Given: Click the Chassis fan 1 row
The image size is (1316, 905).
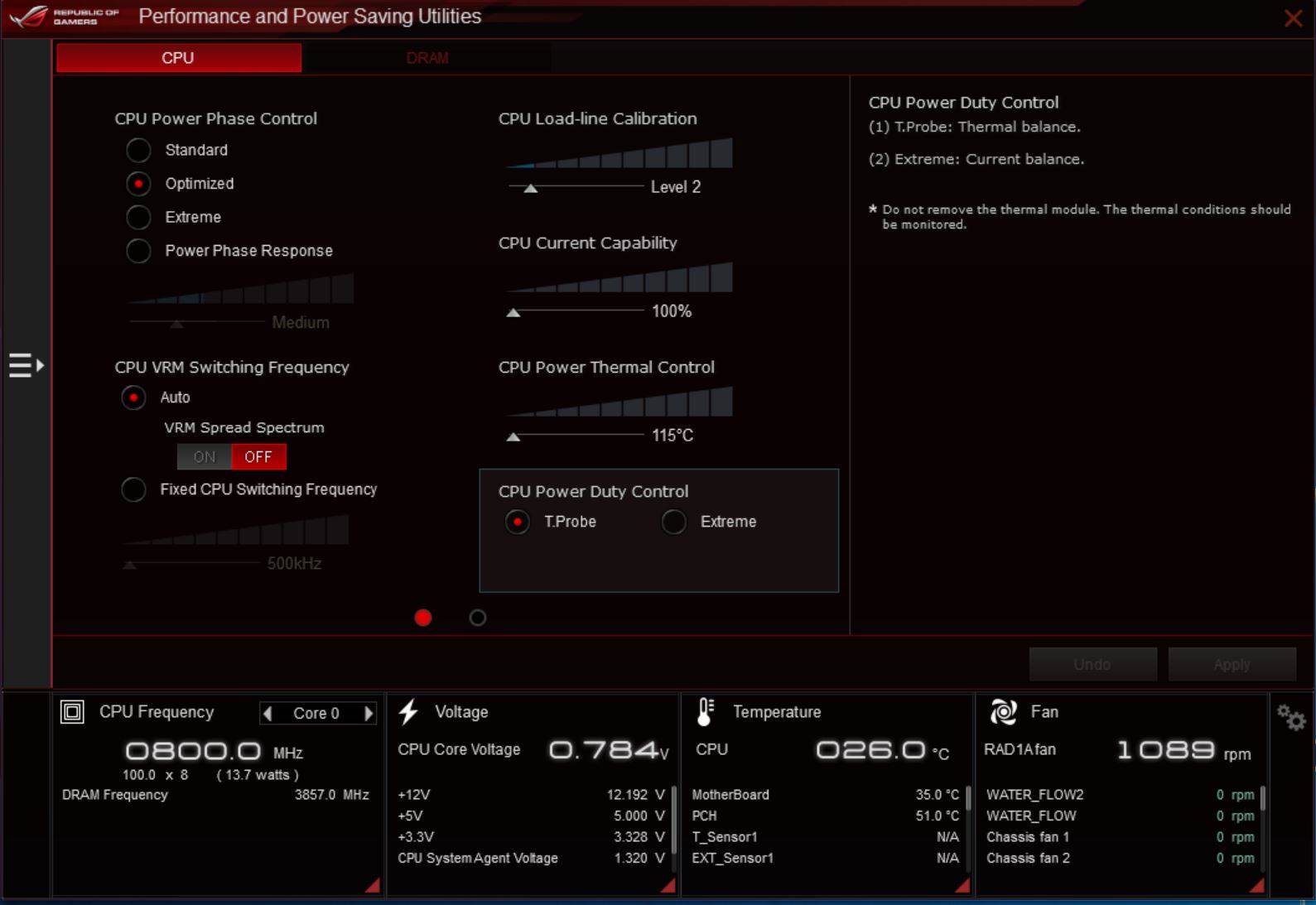Looking at the screenshot, I should (x=1121, y=837).
